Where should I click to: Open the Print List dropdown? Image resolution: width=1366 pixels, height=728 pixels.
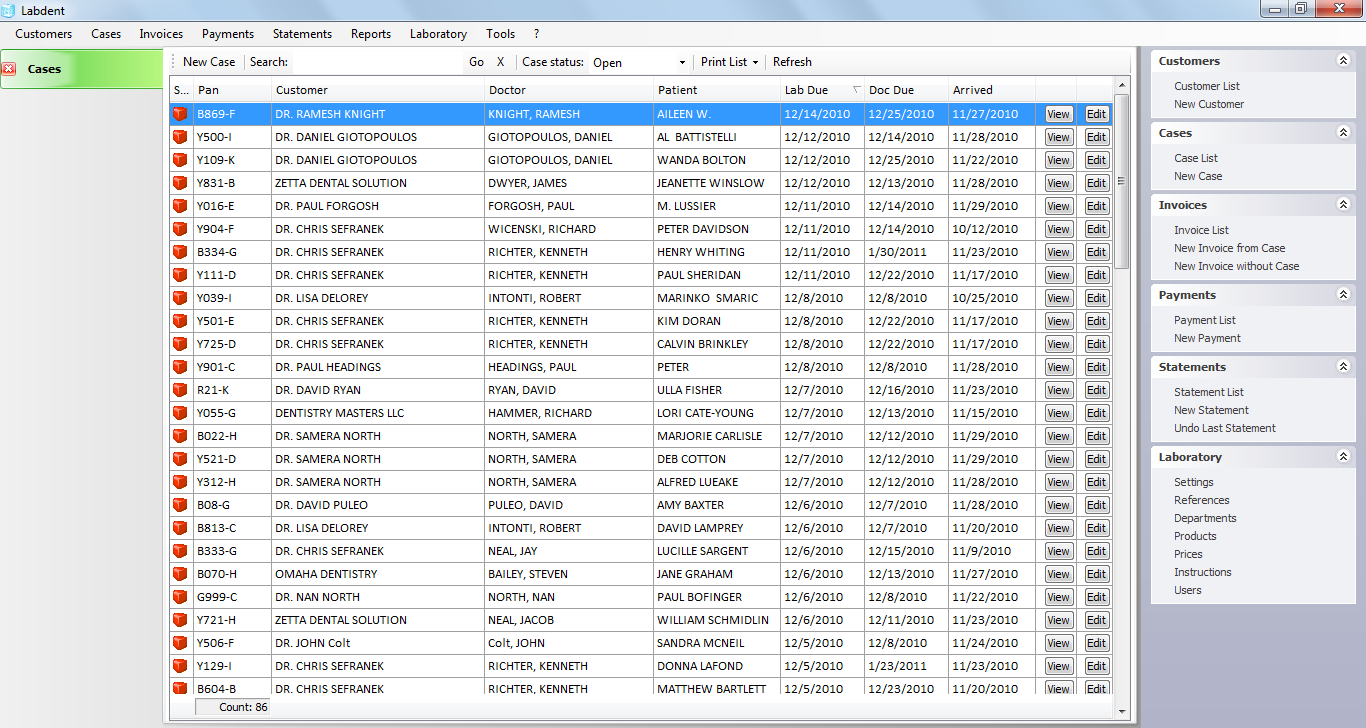(x=729, y=62)
